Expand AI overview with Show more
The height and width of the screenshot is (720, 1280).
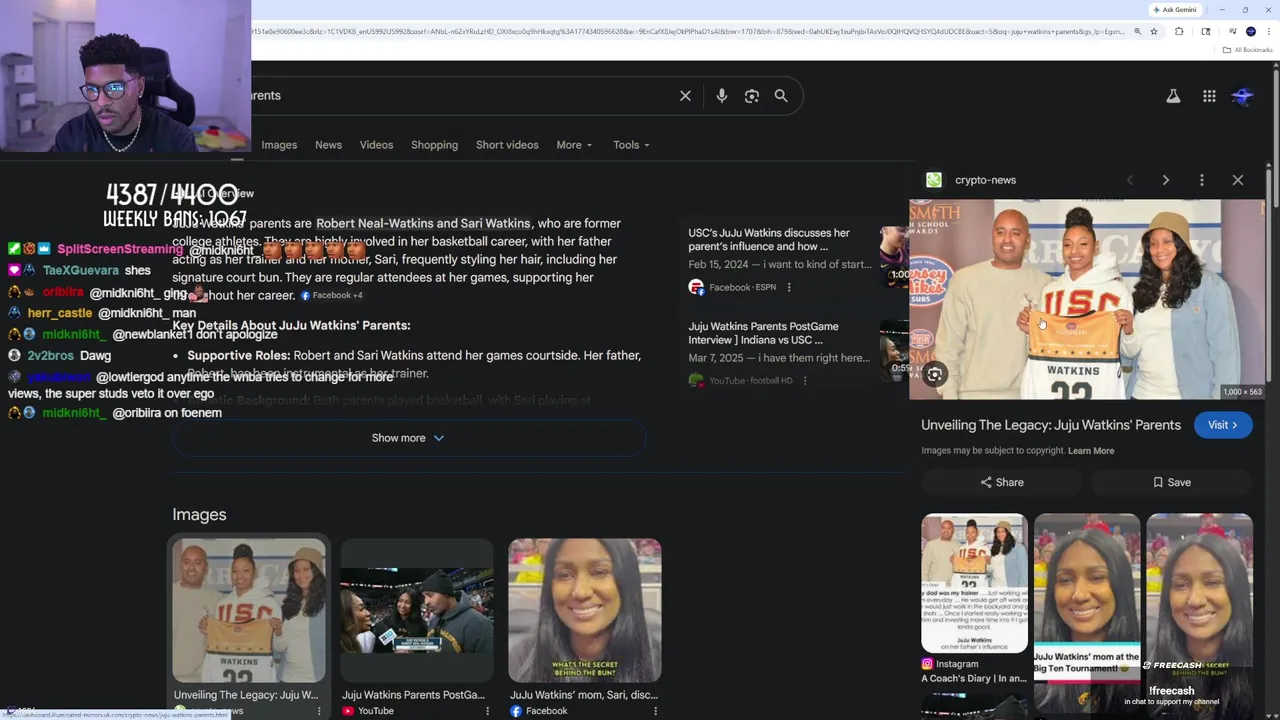tap(408, 438)
